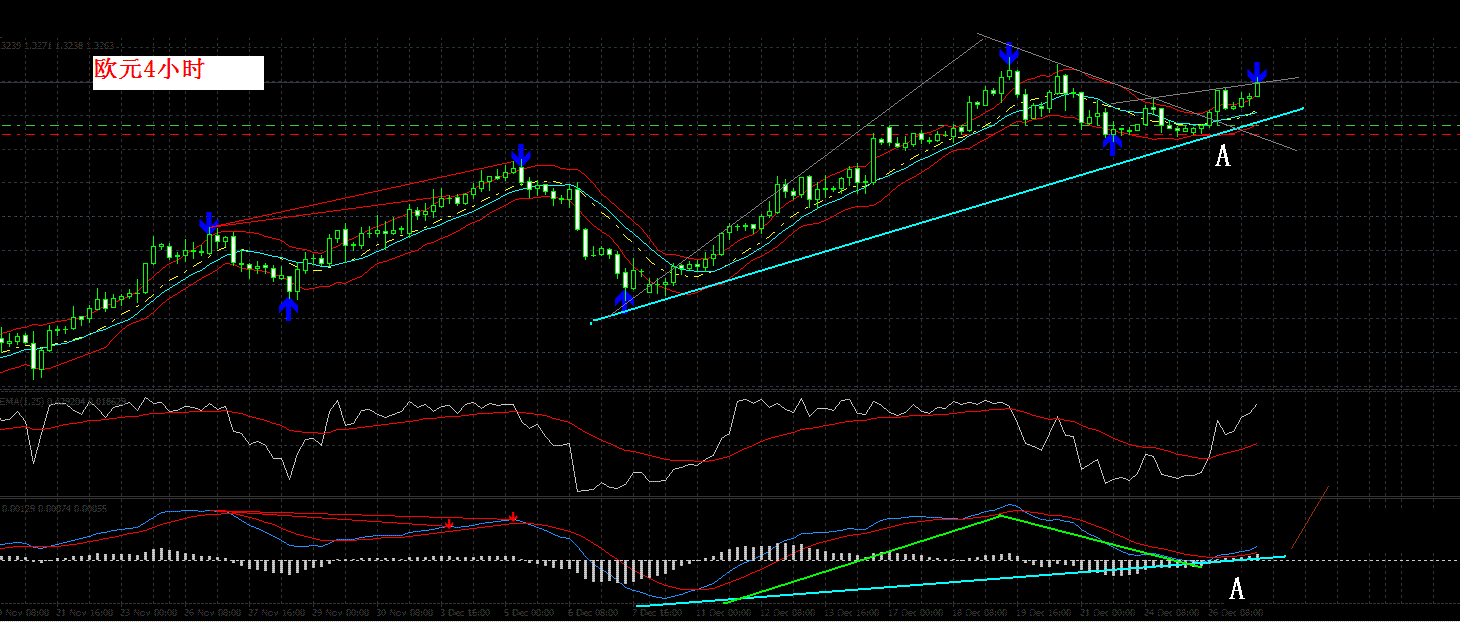Click the letter A label in MACD panel
Screen dimensions: 1460x622
[x=1236, y=589]
